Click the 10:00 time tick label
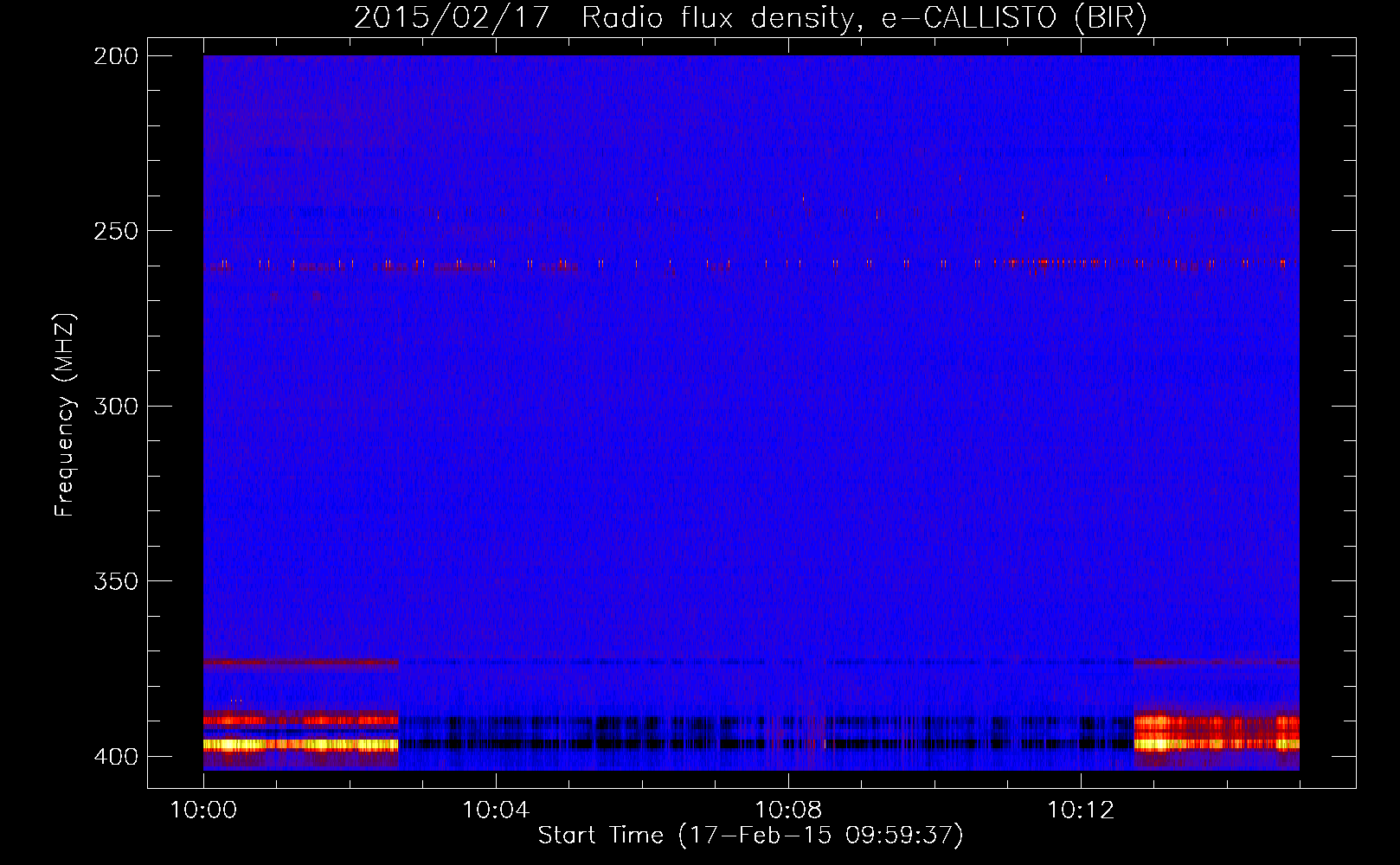 pos(203,811)
